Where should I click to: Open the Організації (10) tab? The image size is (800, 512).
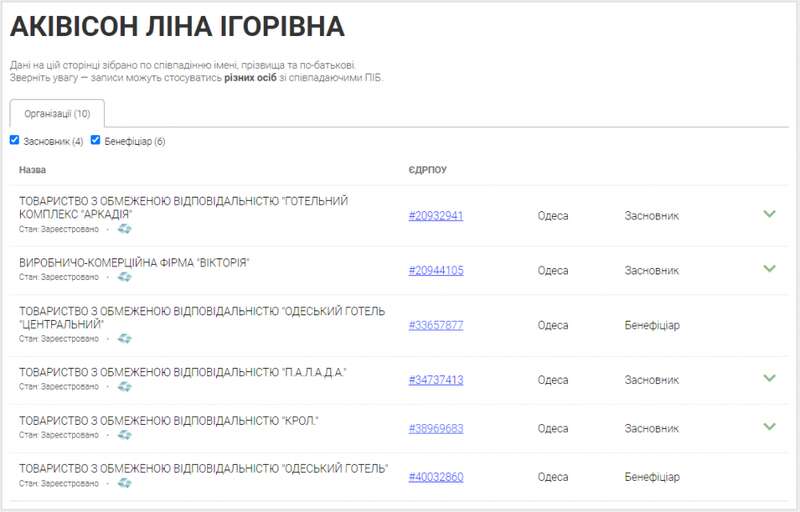coord(57,114)
